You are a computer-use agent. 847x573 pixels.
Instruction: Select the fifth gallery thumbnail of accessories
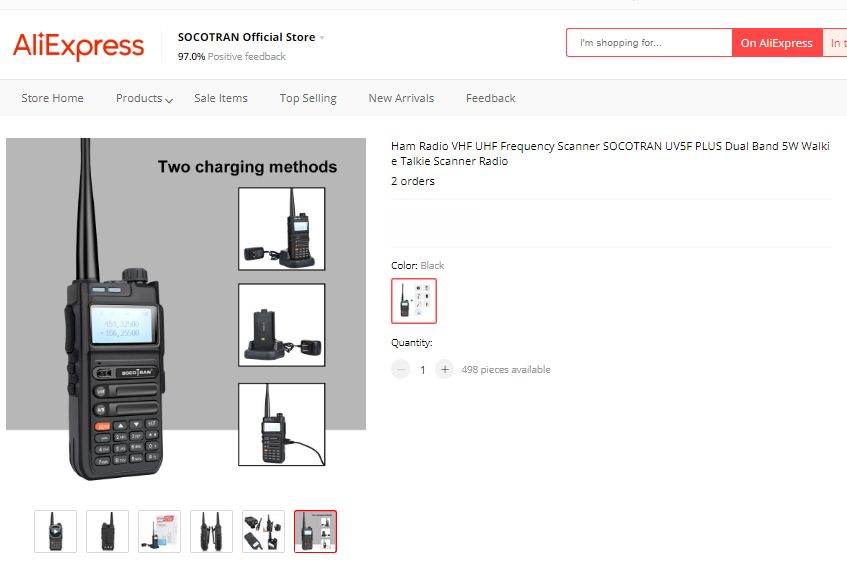(263, 531)
